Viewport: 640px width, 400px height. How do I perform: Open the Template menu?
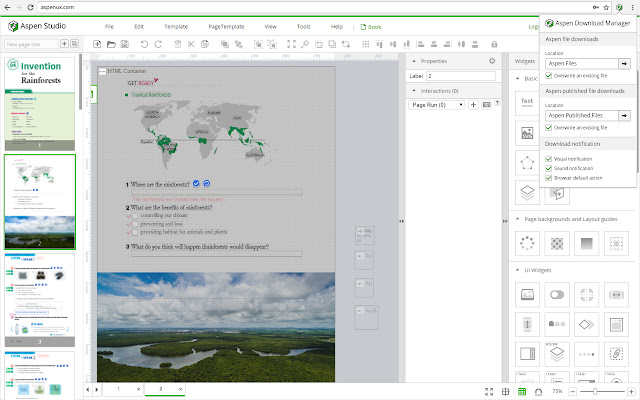[176, 27]
